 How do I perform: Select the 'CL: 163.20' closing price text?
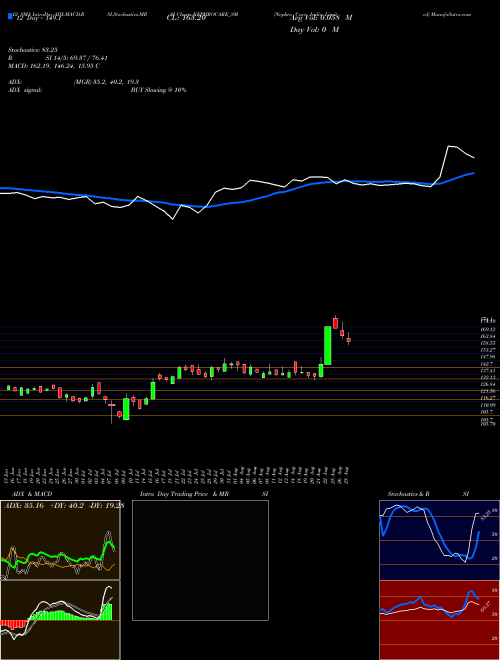tap(186, 18)
